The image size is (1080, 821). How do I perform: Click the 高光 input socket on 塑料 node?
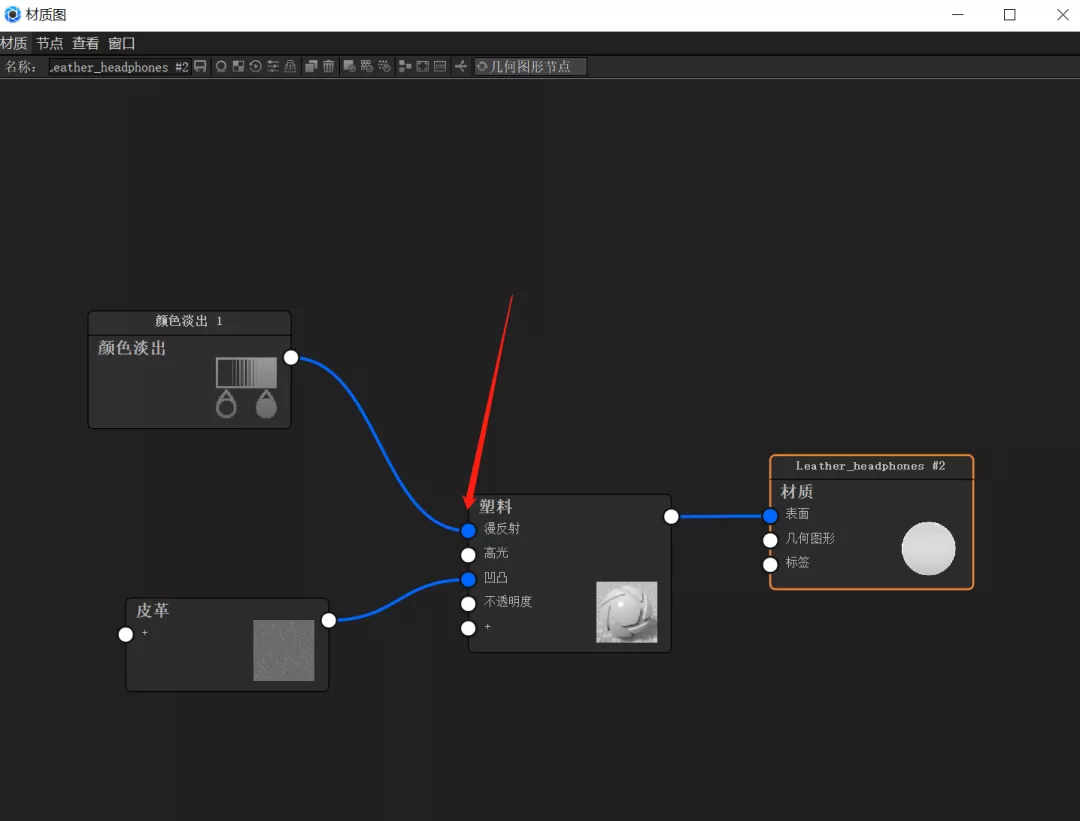(x=468, y=554)
